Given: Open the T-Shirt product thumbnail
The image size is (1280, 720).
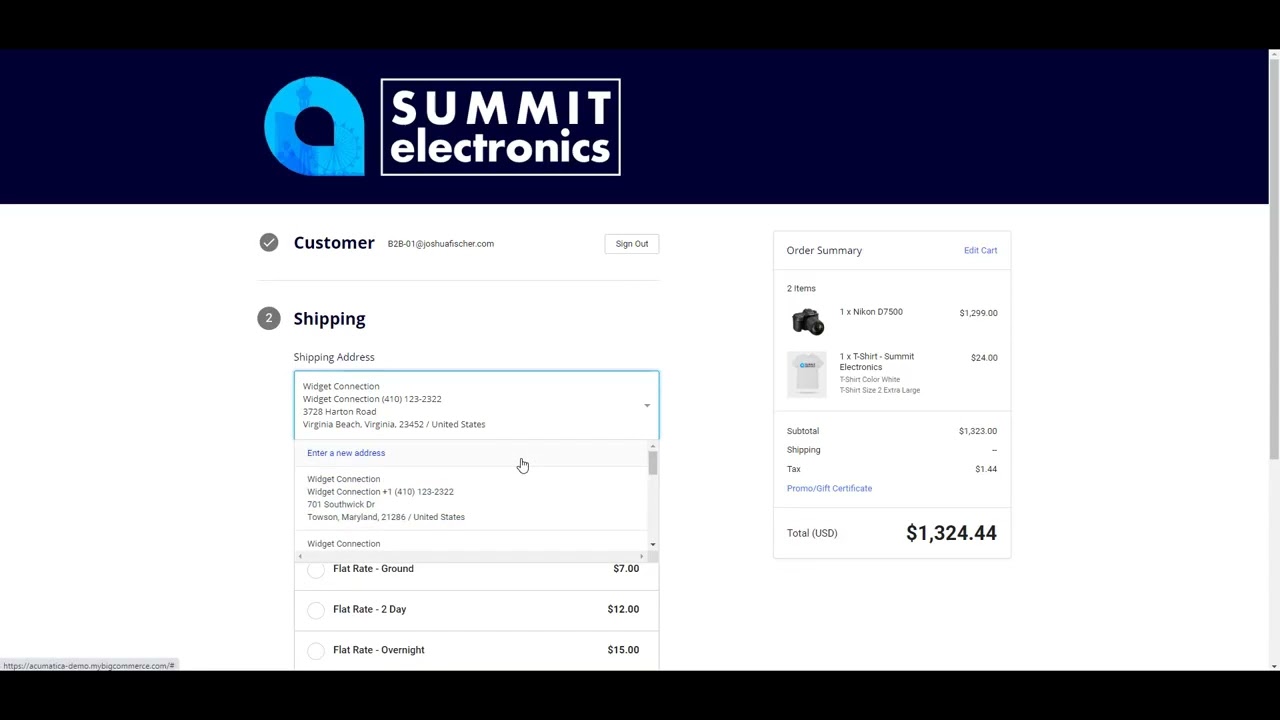Looking at the screenshot, I should [x=807, y=374].
